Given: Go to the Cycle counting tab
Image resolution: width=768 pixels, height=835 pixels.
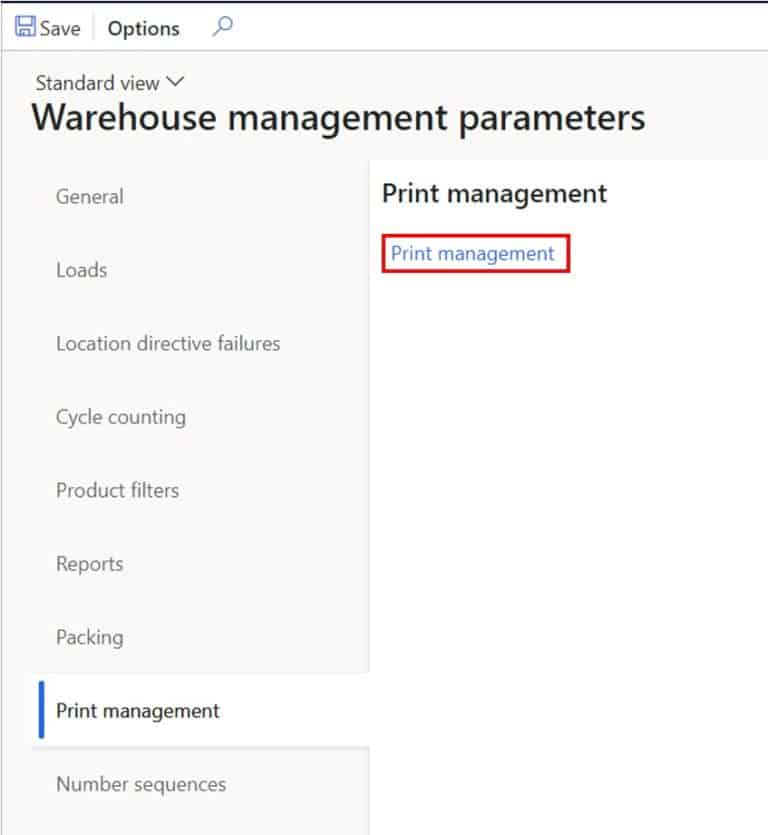Looking at the screenshot, I should [x=121, y=417].
